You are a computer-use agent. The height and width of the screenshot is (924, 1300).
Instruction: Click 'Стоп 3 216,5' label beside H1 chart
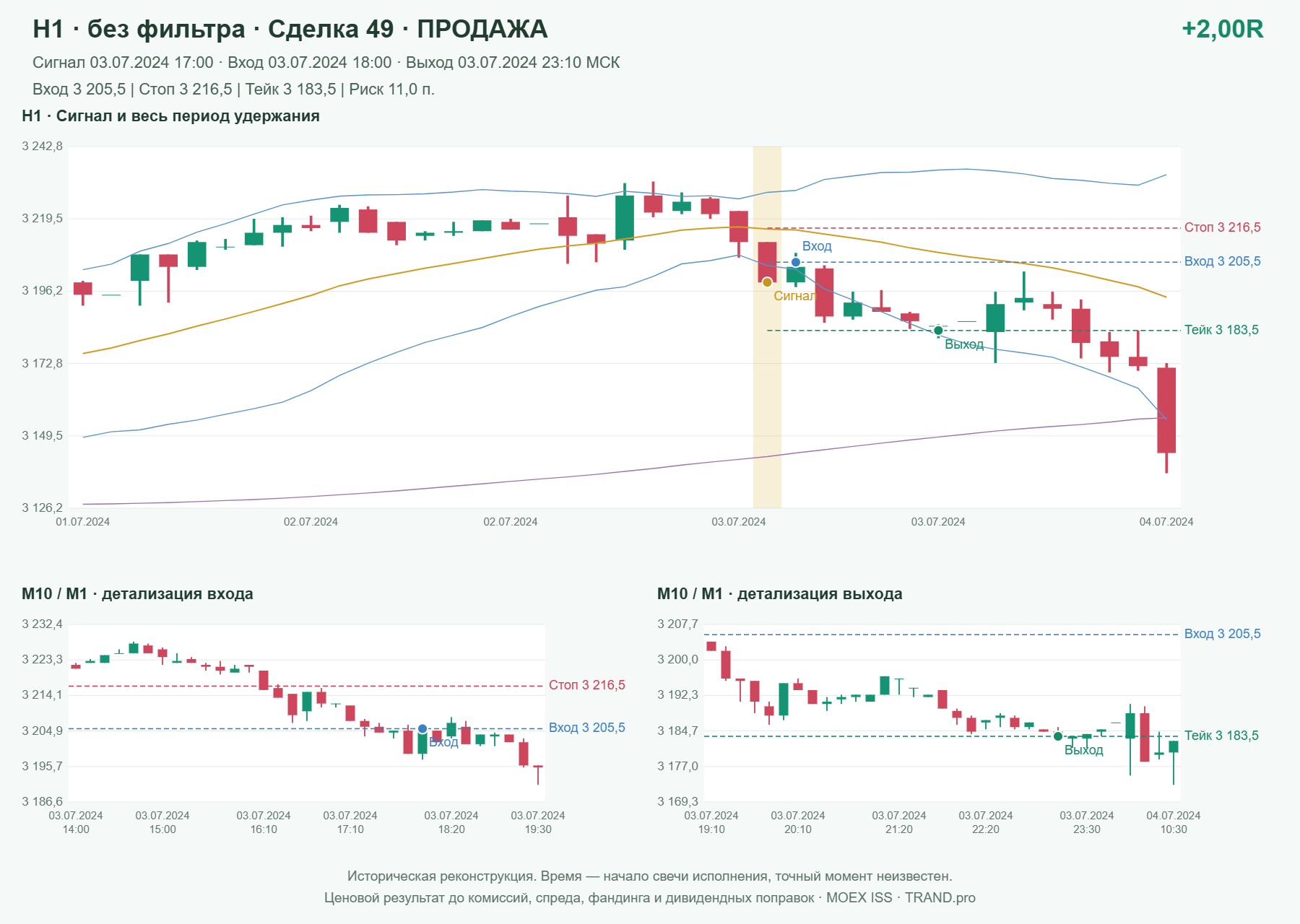point(1222,227)
